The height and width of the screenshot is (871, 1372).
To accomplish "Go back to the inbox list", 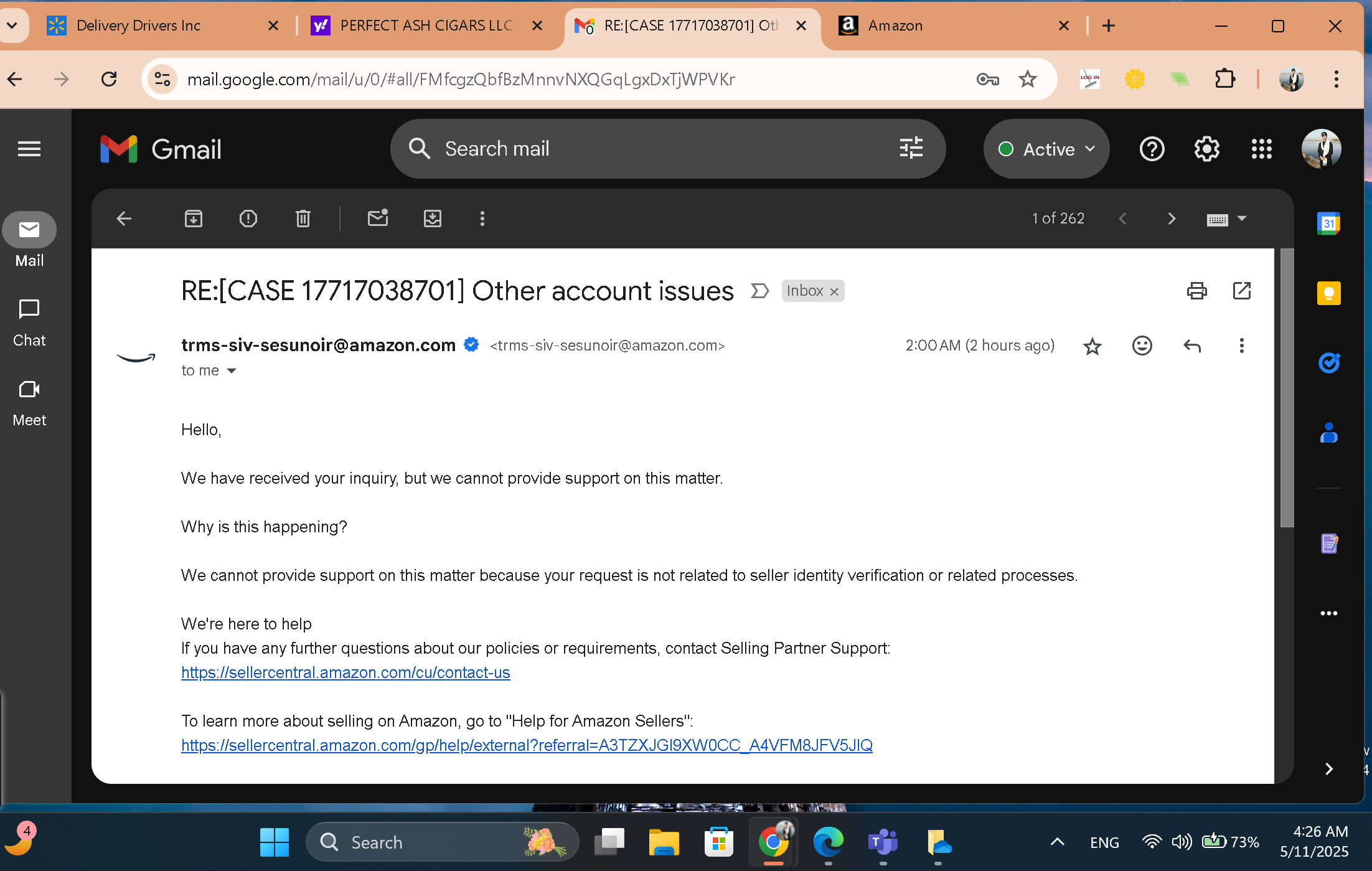I will [124, 219].
